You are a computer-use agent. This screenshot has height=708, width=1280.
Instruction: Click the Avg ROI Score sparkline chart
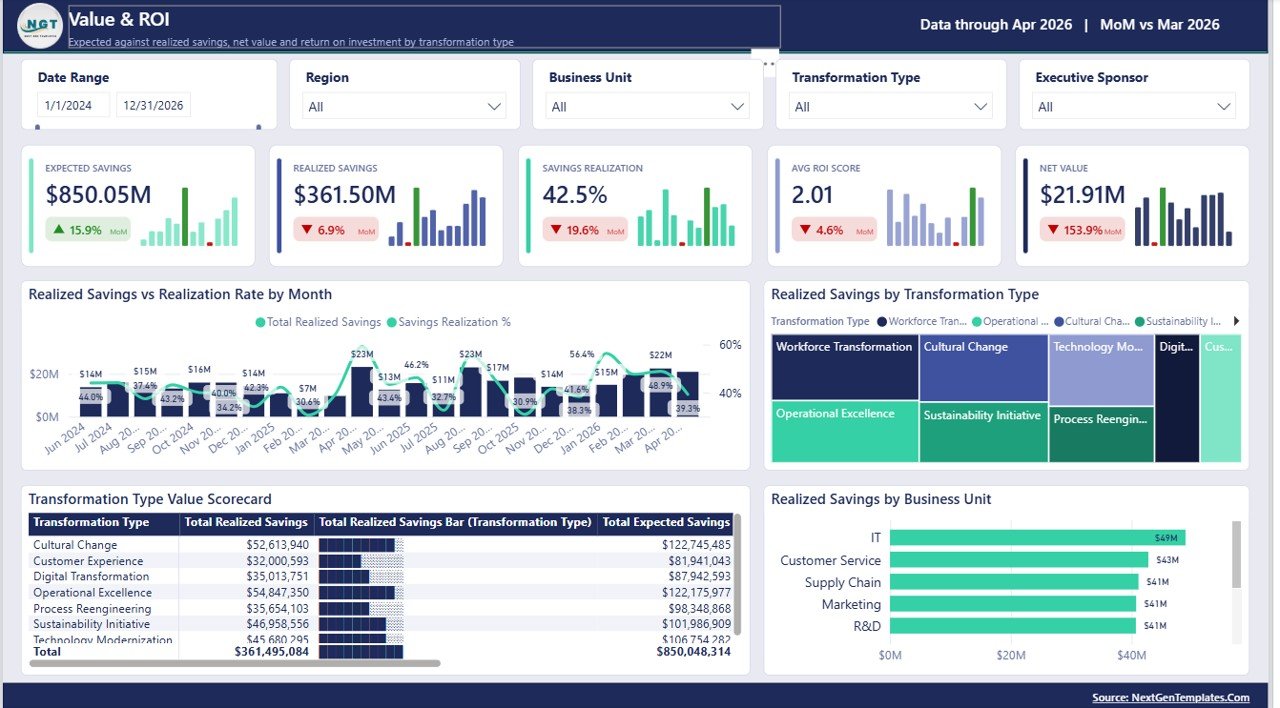pos(936,216)
